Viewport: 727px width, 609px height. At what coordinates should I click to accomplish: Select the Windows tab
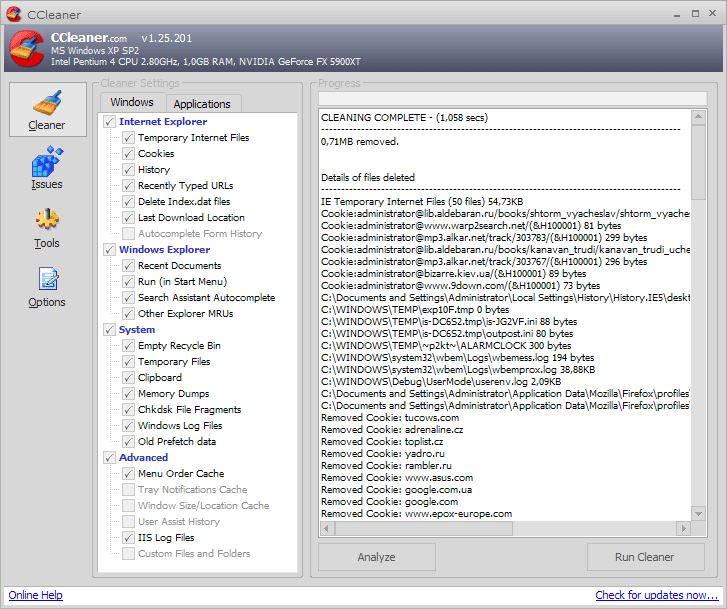click(x=132, y=102)
